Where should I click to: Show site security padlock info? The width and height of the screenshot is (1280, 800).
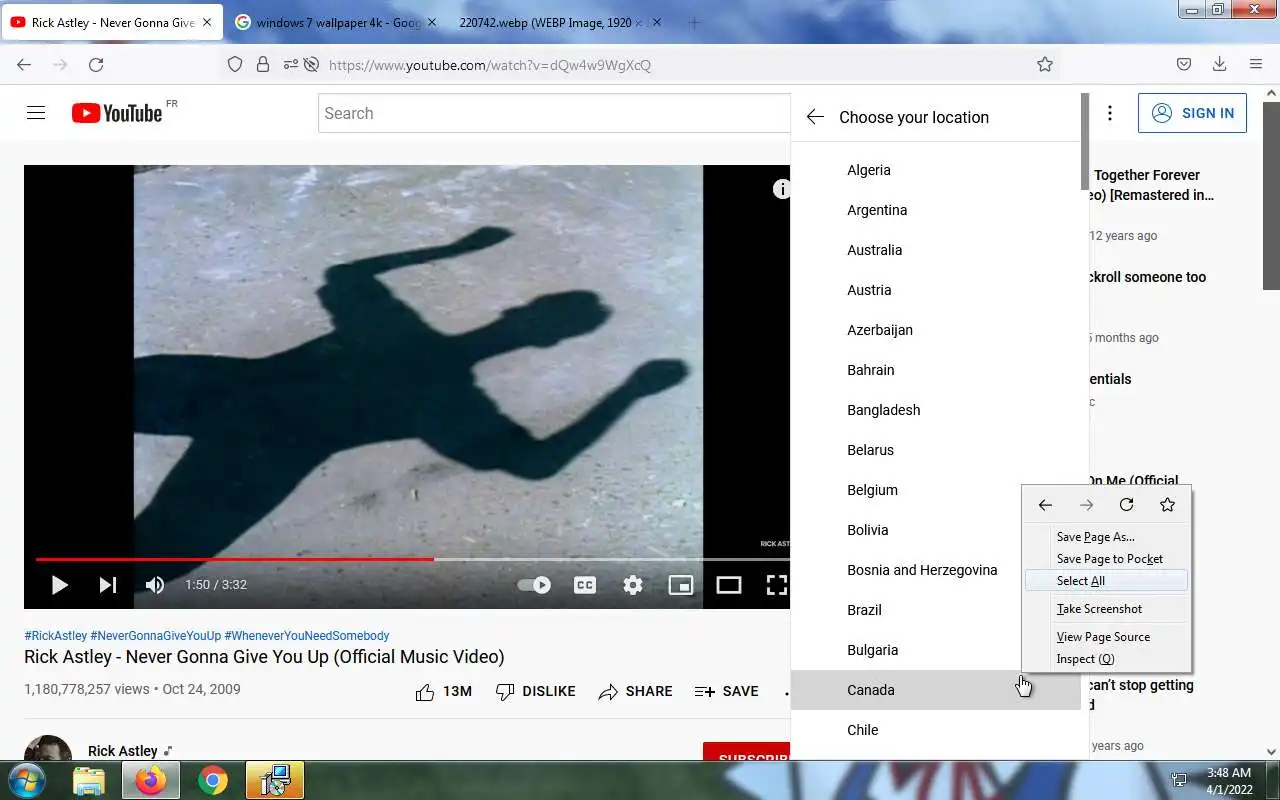coord(263,65)
